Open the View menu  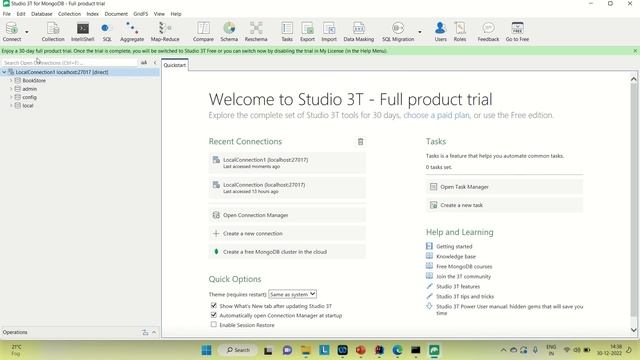point(159,14)
